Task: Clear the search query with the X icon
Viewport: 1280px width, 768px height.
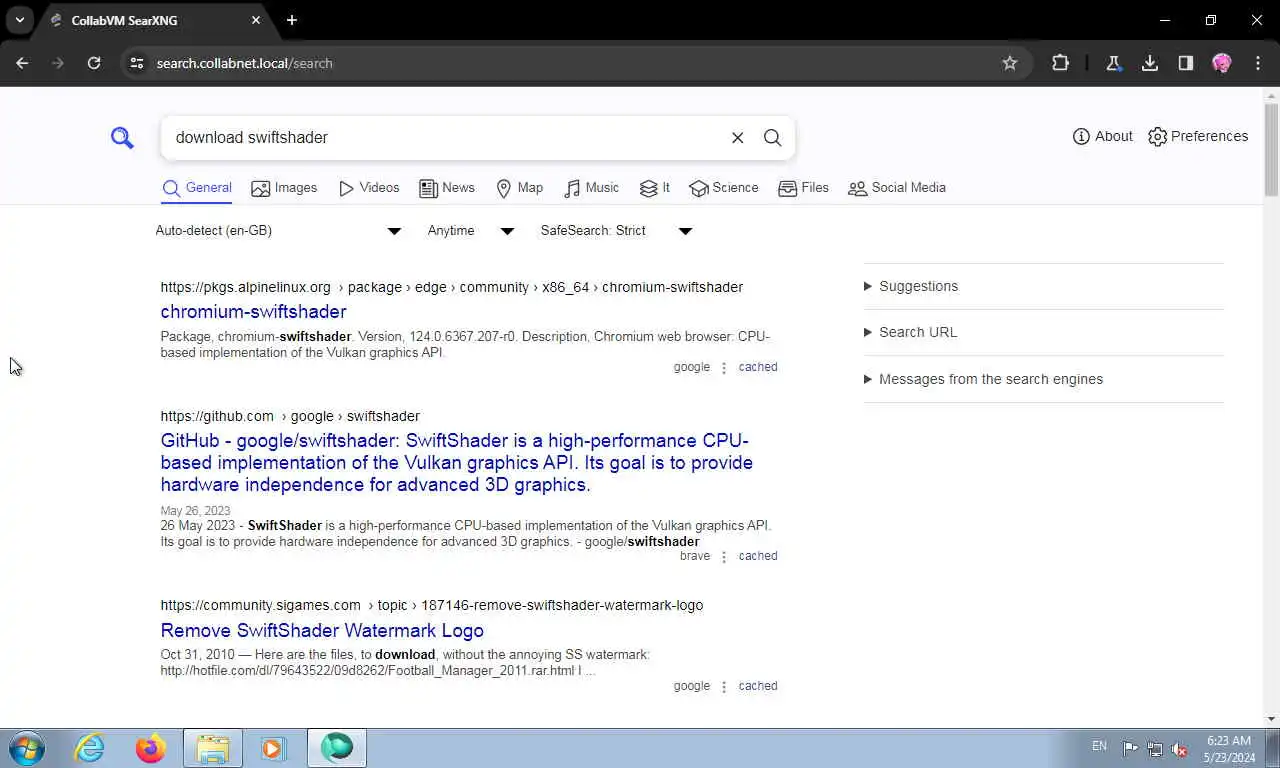Action: (737, 138)
